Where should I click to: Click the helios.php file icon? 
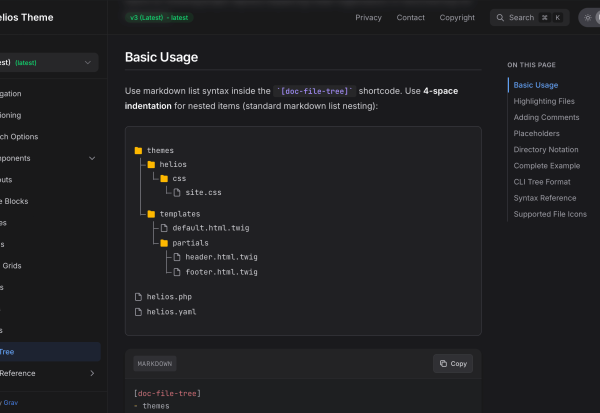(x=139, y=297)
